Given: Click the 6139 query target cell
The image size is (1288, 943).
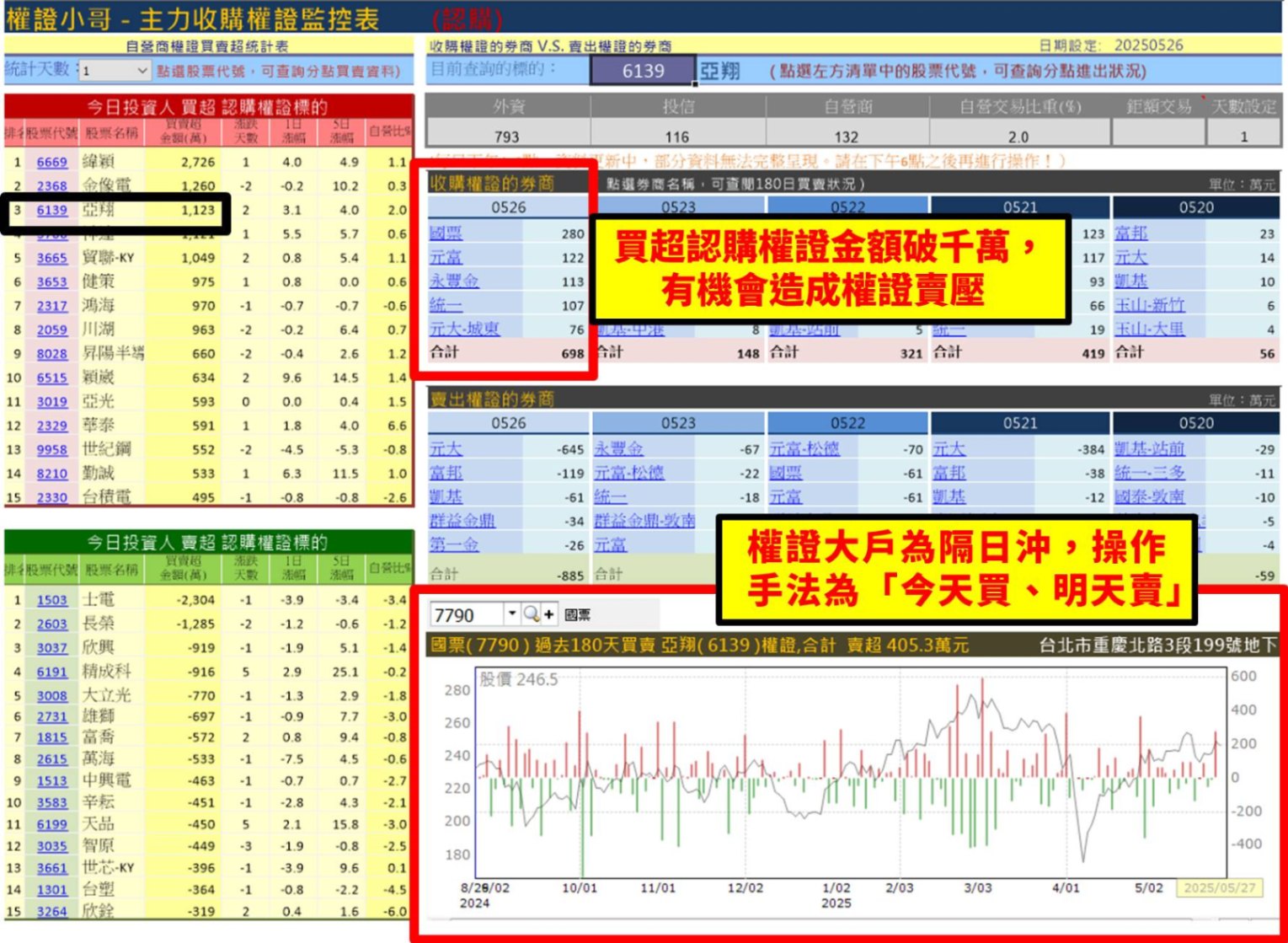Looking at the screenshot, I should coord(643,71).
